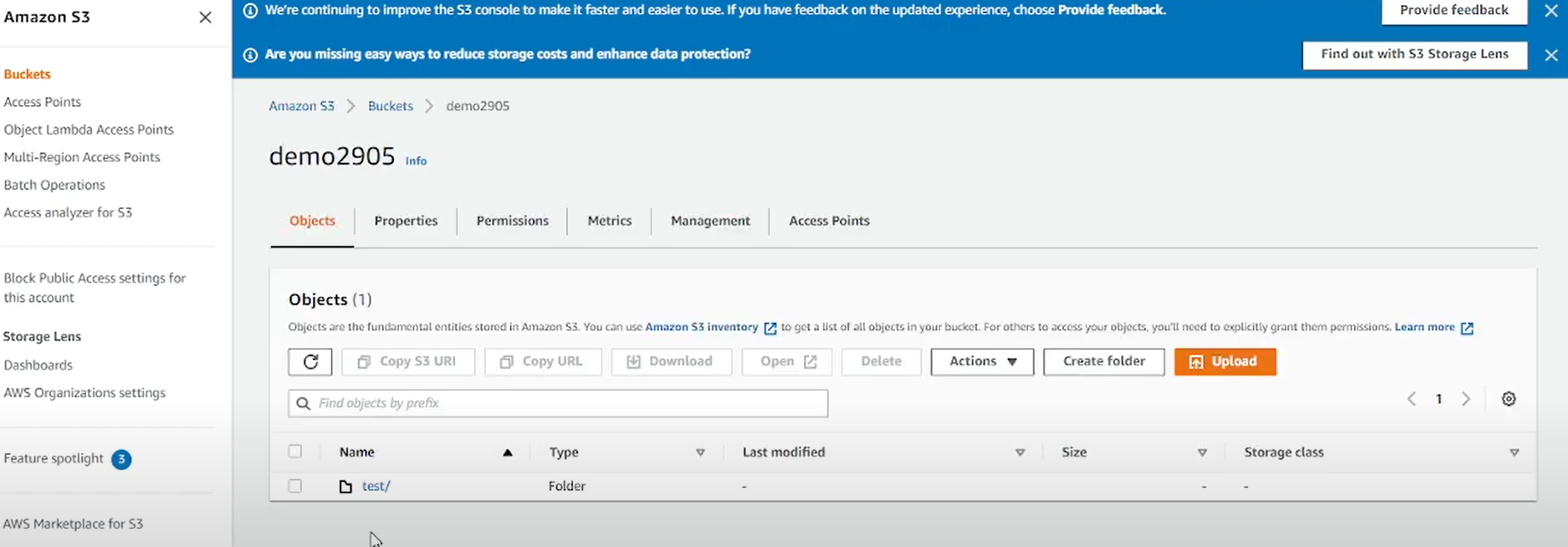The image size is (1568, 547).
Task: Click the Download button
Action: point(671,362)
